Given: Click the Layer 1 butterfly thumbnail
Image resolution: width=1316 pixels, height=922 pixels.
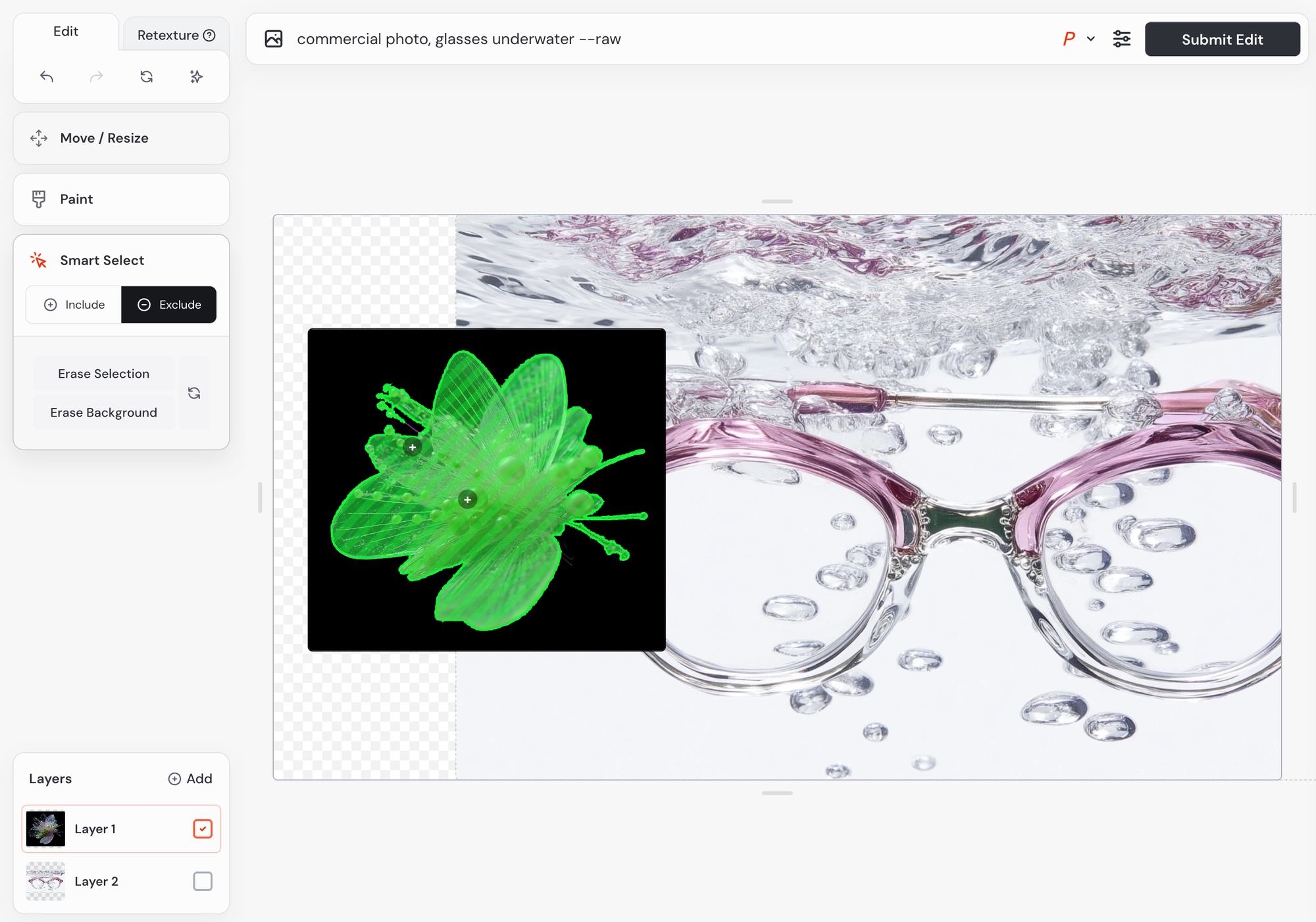Looking at the screenshot, I should 45,829.
